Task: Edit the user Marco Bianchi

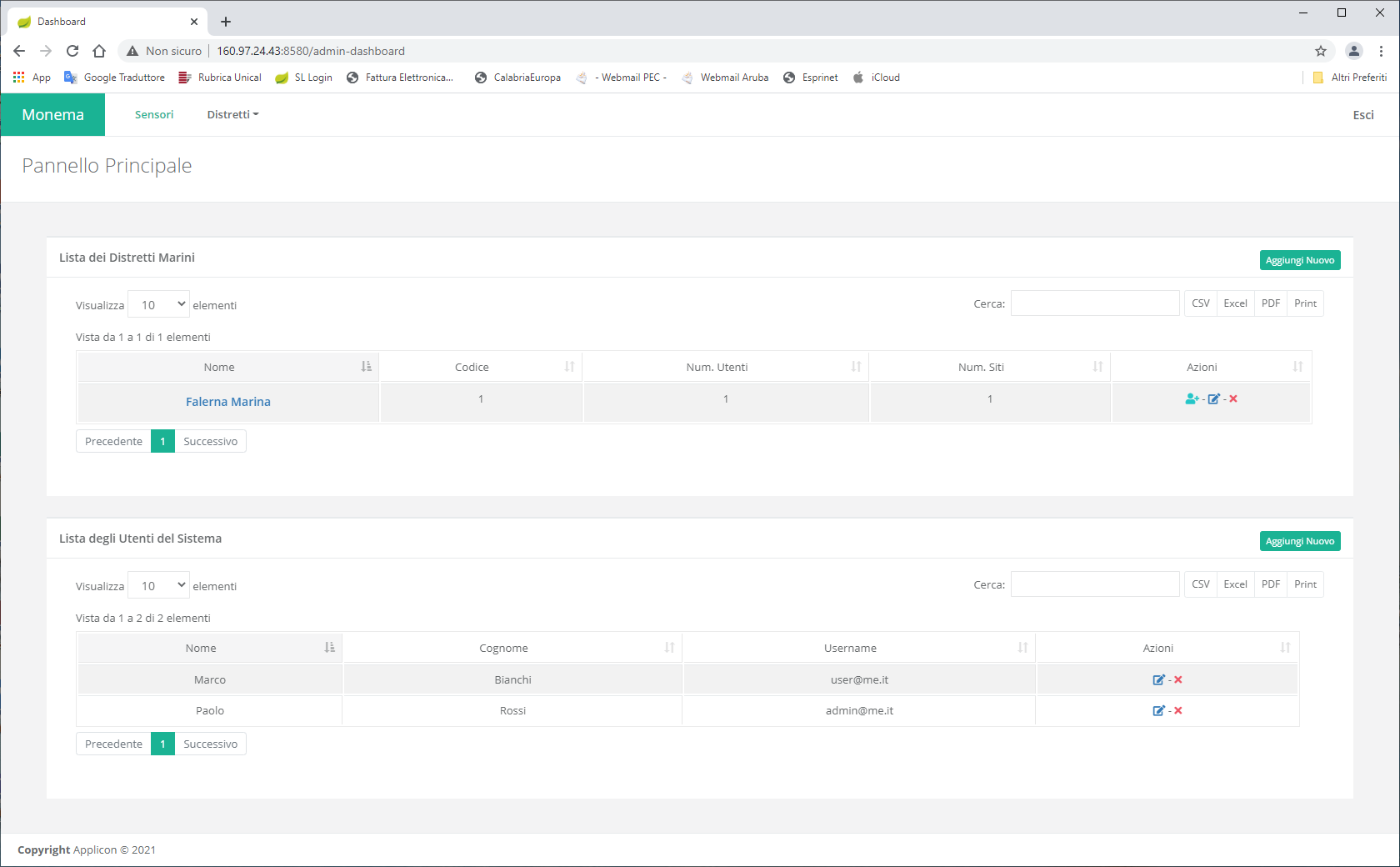Action: (1158, 680)
